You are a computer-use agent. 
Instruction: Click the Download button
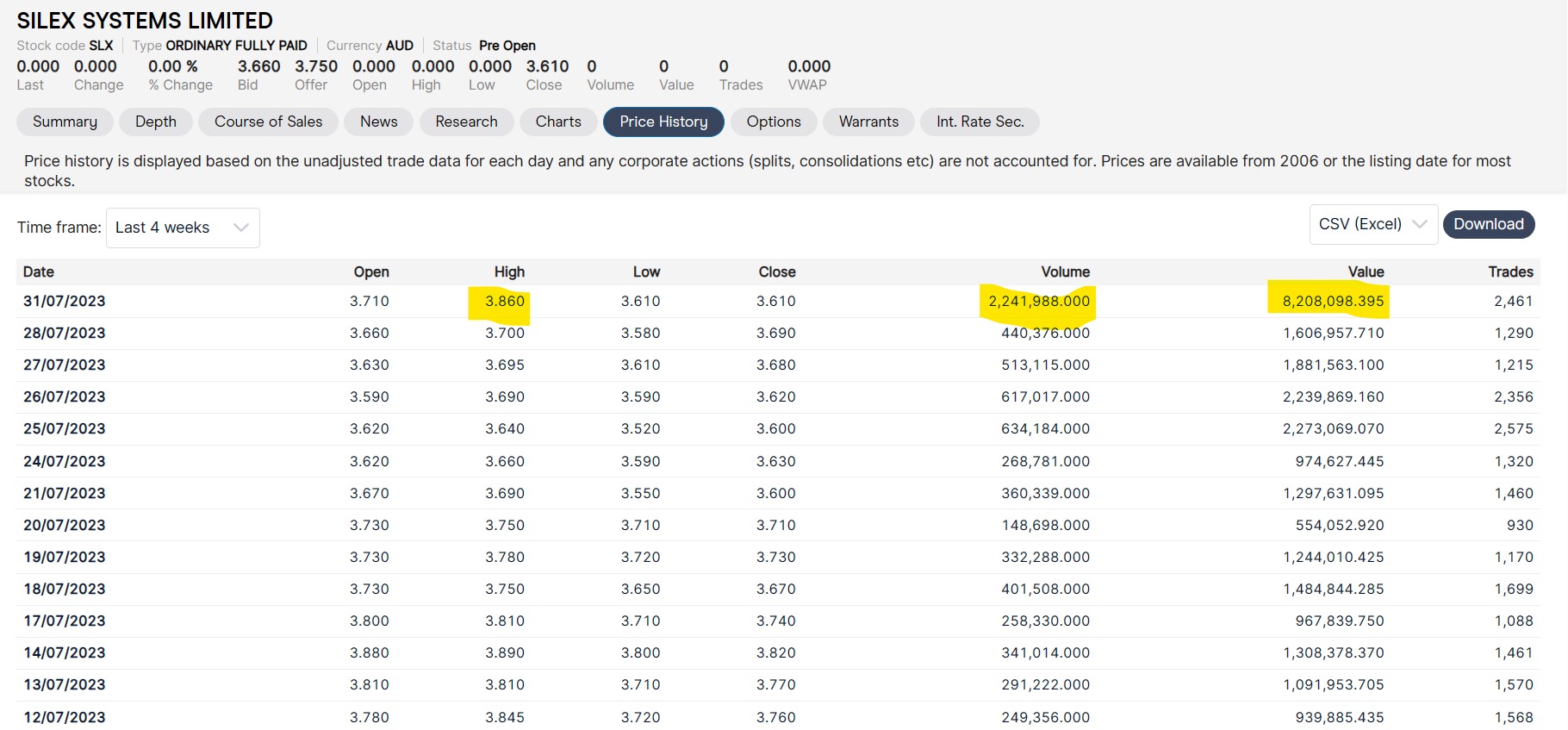pyautogui.click(x=1489, y=224)
